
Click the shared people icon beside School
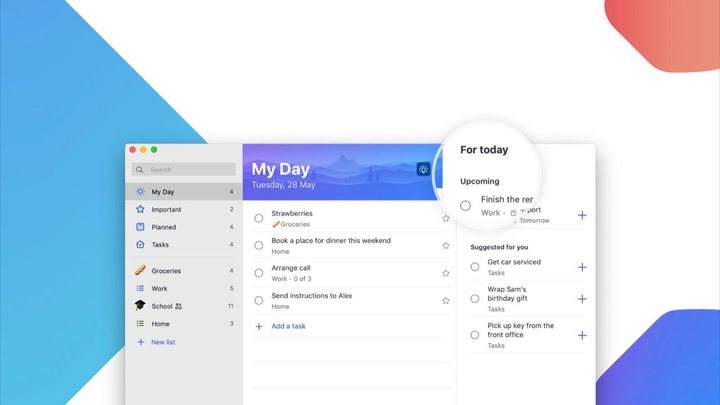click(x=179, y=306)
